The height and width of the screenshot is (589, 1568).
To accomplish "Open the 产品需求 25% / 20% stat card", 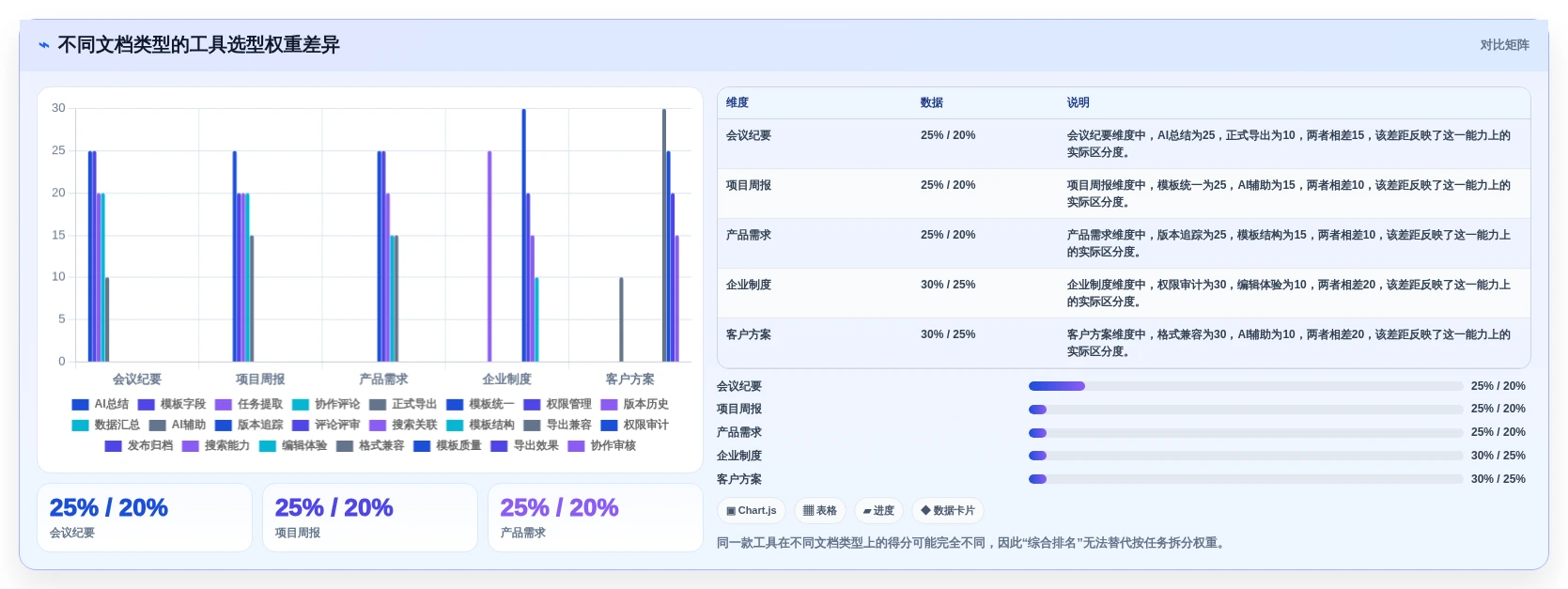I will (x=596, y=518).
